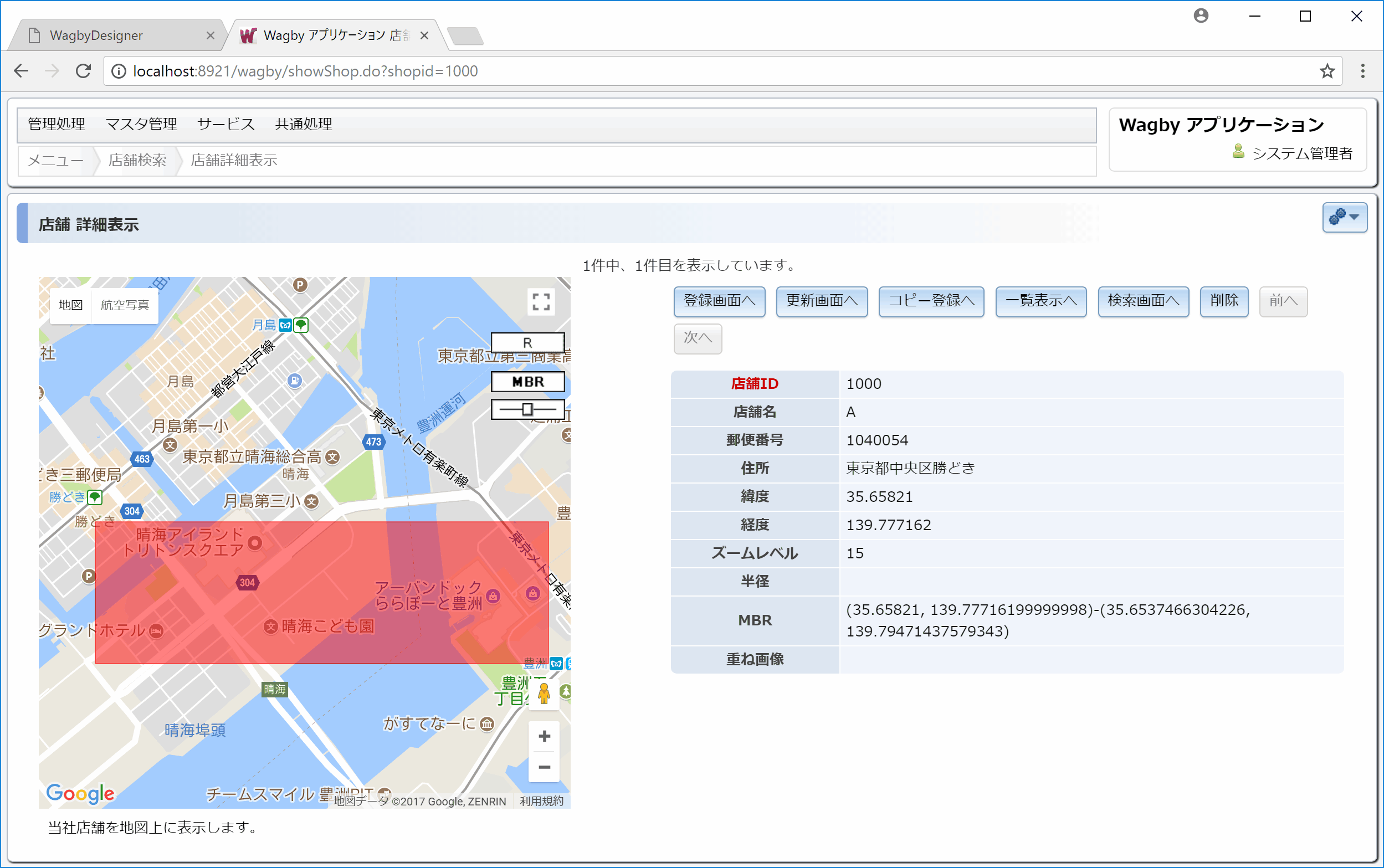The image size is (1384, 868).
Task: Click the 削除 button
Action: click(x=1224, y=301)
